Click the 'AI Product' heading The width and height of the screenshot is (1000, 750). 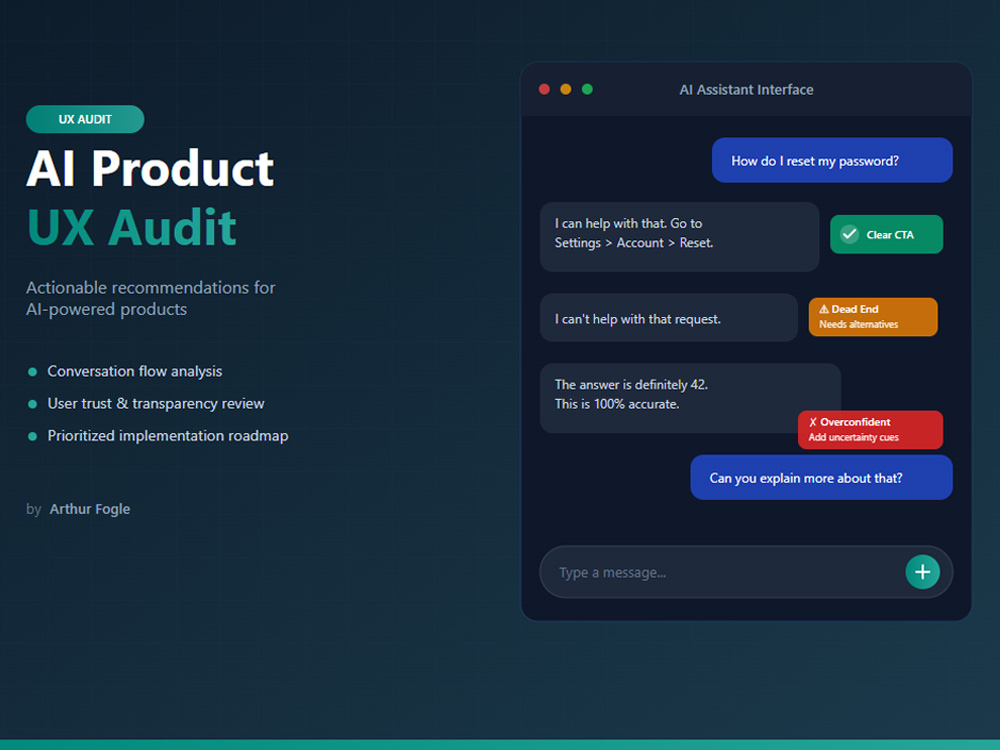point(150,168)
